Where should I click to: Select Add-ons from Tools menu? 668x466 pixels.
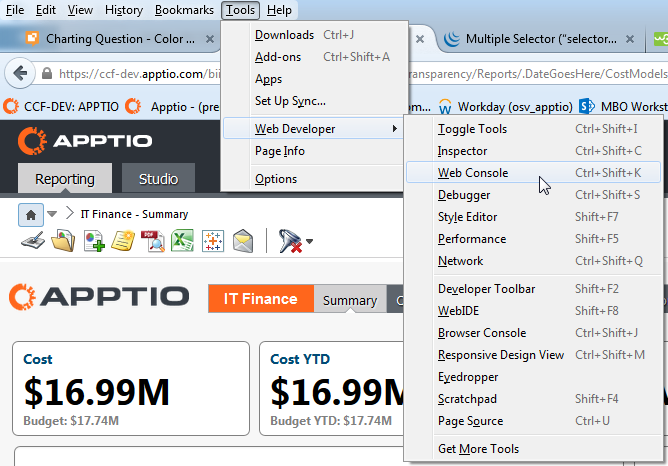pos(314,57)
